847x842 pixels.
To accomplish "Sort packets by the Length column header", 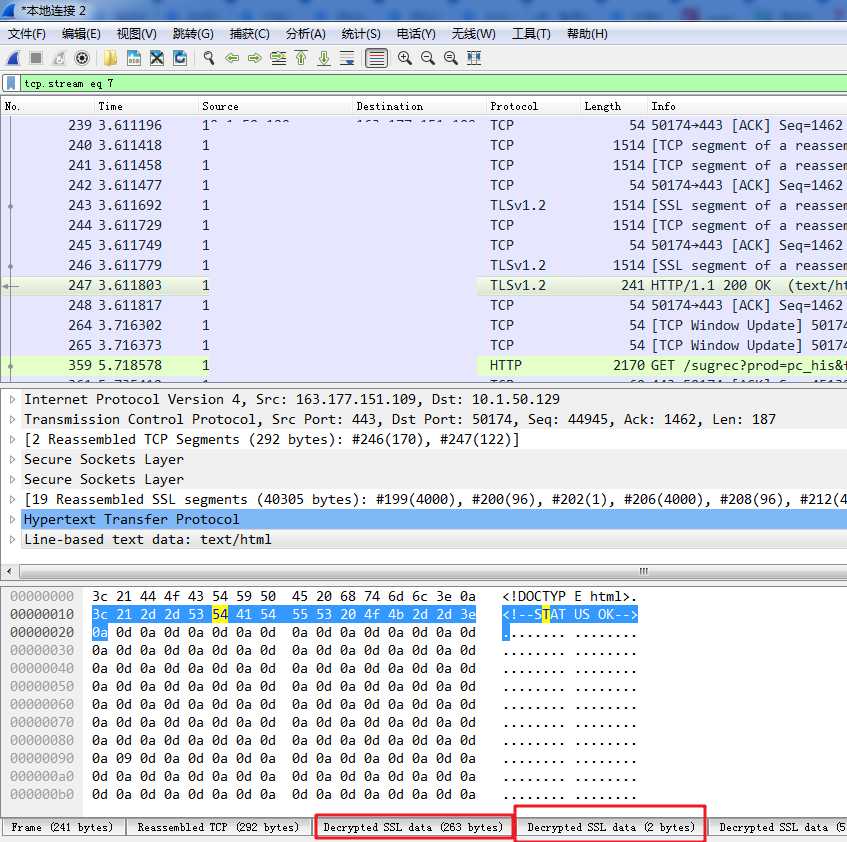I will (x=614, y=106).
